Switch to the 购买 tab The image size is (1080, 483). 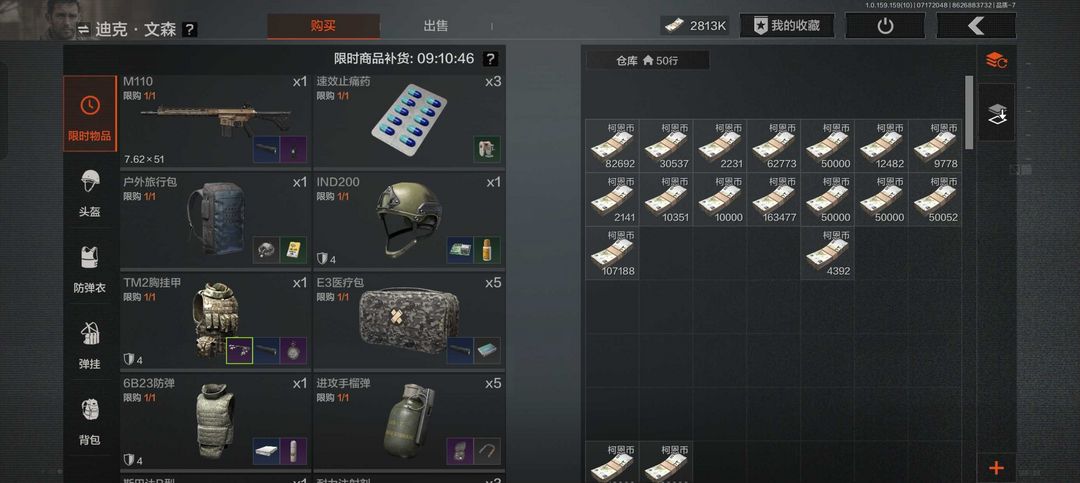(323, 26)
